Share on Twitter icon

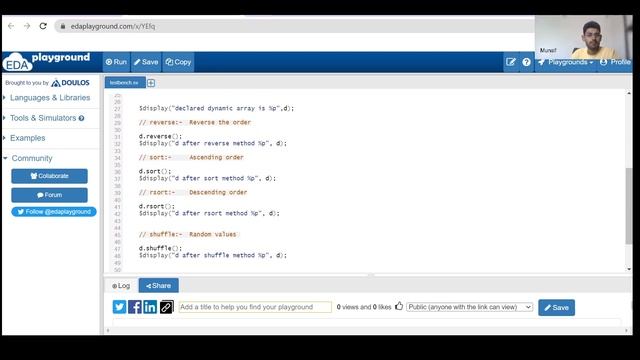119,307
